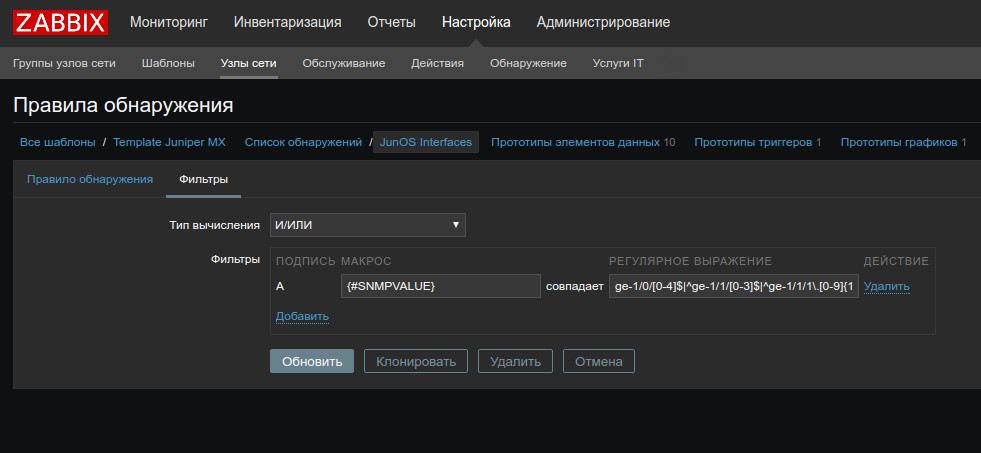Open the Шаблоны submenu item
The height and width of the screenshot is (453, 981).
click(x=168, y=63)
